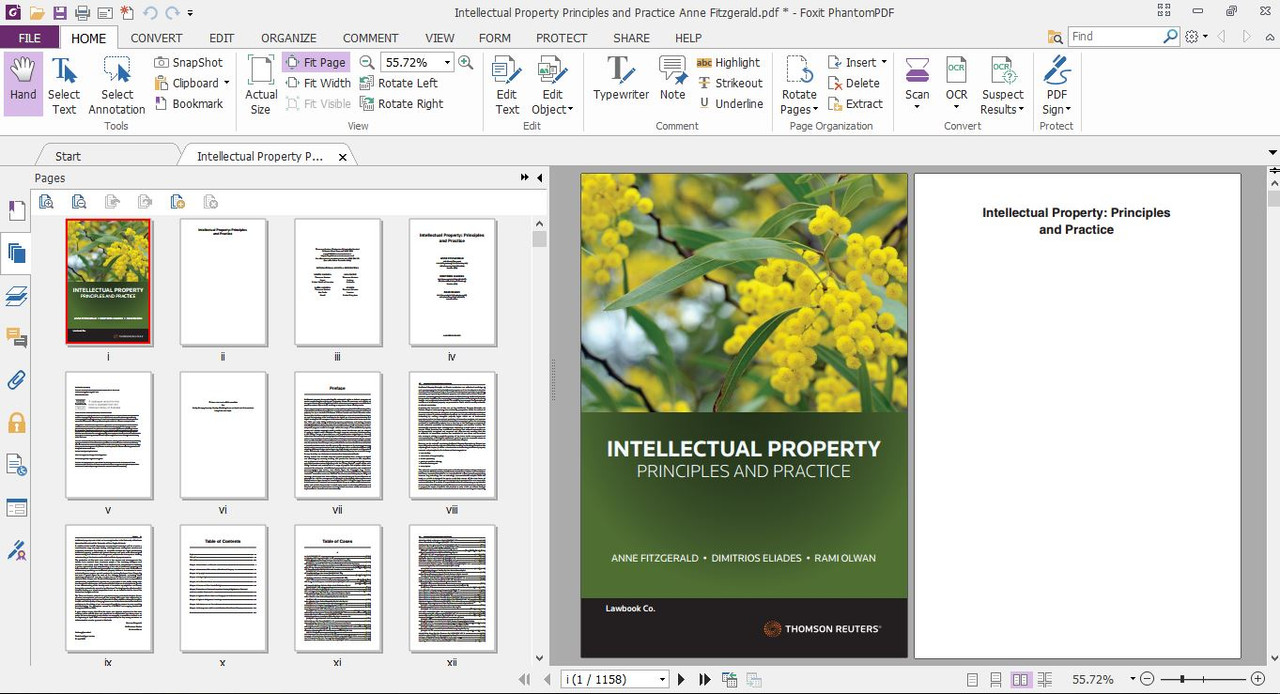This screenshot has width=1280, height=694.
Task: Choose the Select Annotation tool
Action: point(117,84)
